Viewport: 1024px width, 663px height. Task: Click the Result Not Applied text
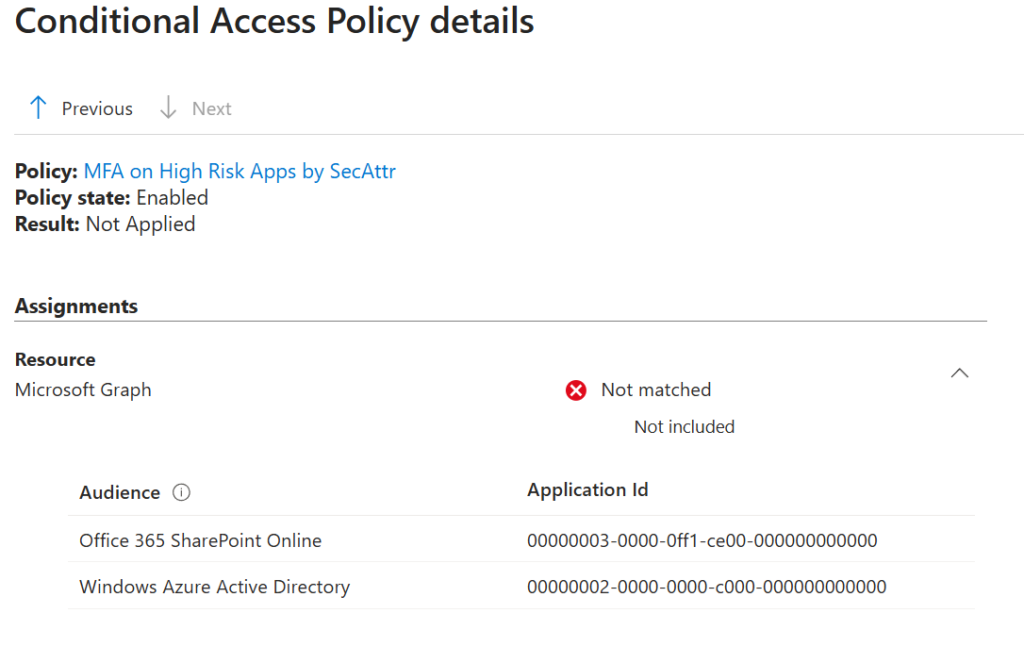140,224
